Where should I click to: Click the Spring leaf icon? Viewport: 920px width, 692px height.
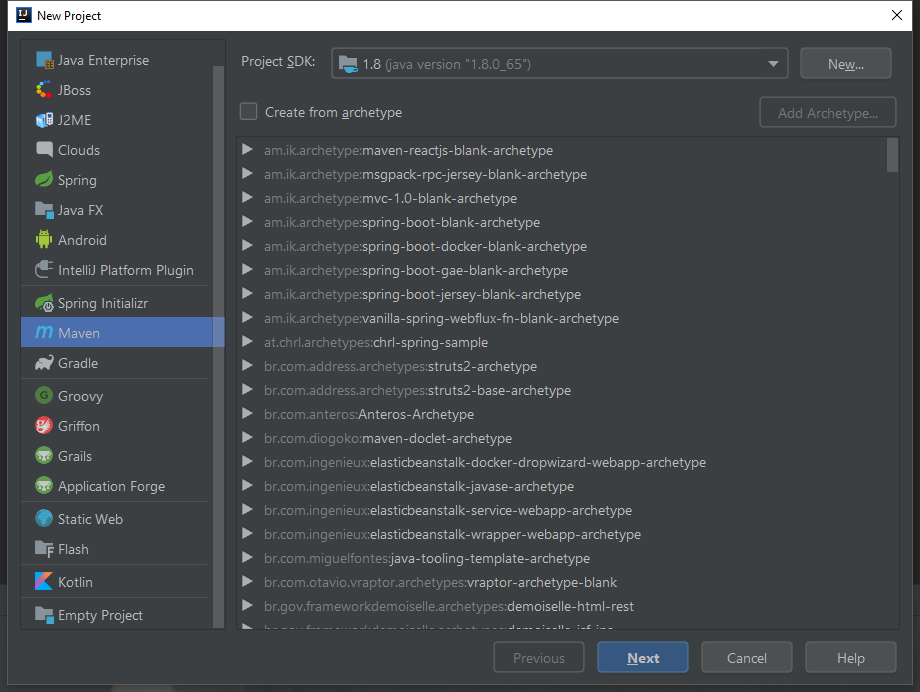(44, 180)
